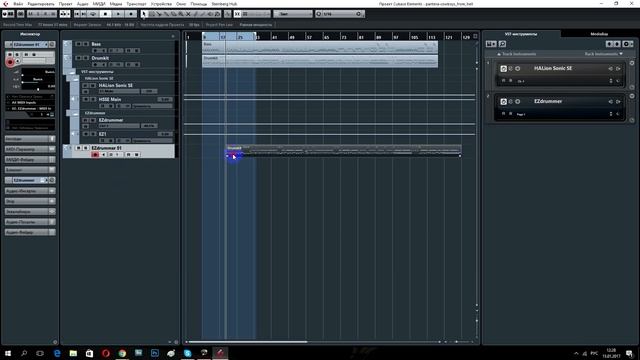This screenshot has width=640, height=360.
Task: Open the Аудио-Фейдер inspector section
Action: pyautogui.click(x=30, y=232)
